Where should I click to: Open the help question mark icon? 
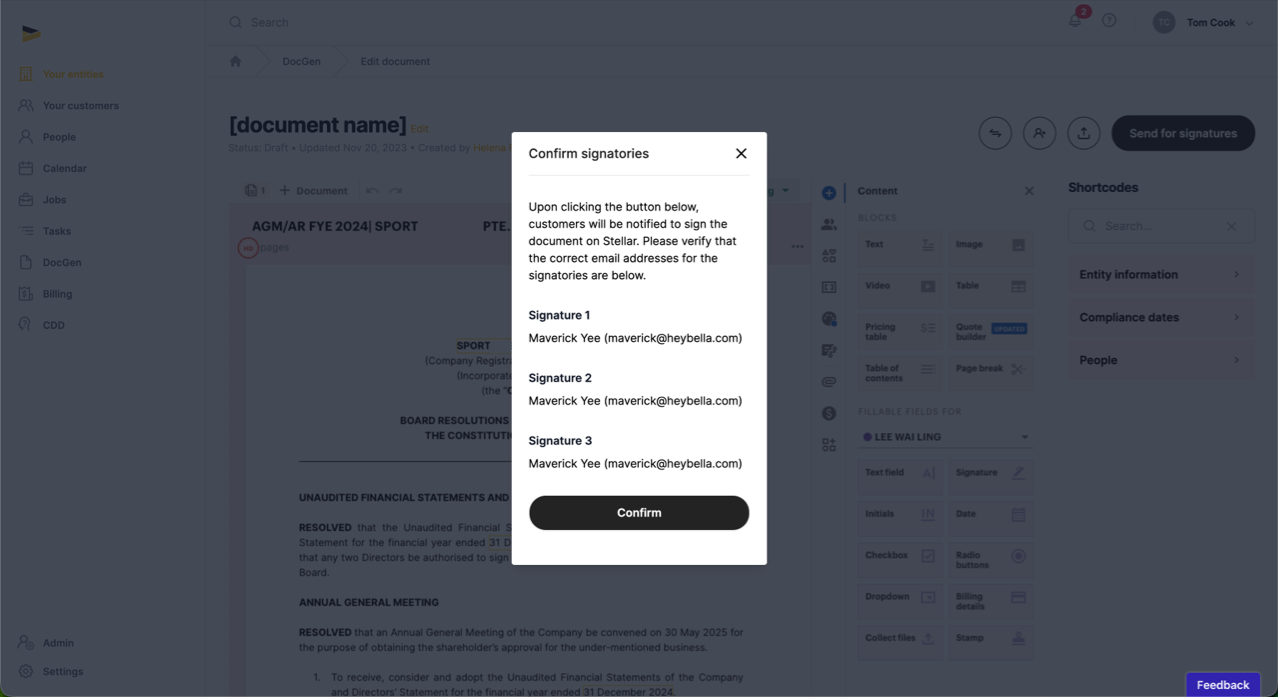pos(1109,21)
